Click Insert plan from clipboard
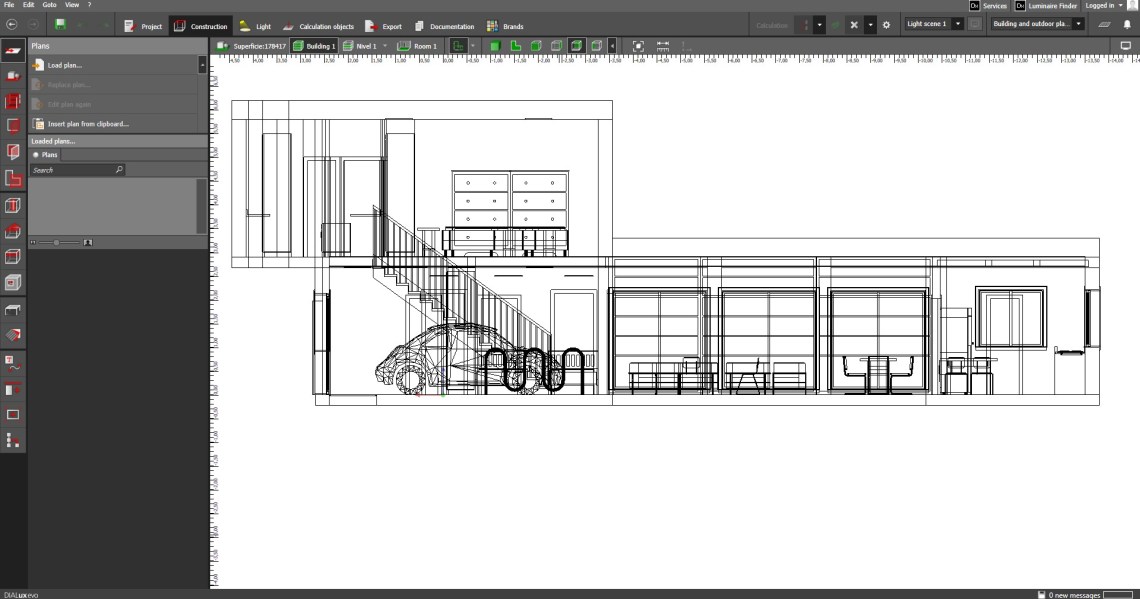The height and width of the screenshot is (599, 1140). pyautogui.click(x=88, y=124)
